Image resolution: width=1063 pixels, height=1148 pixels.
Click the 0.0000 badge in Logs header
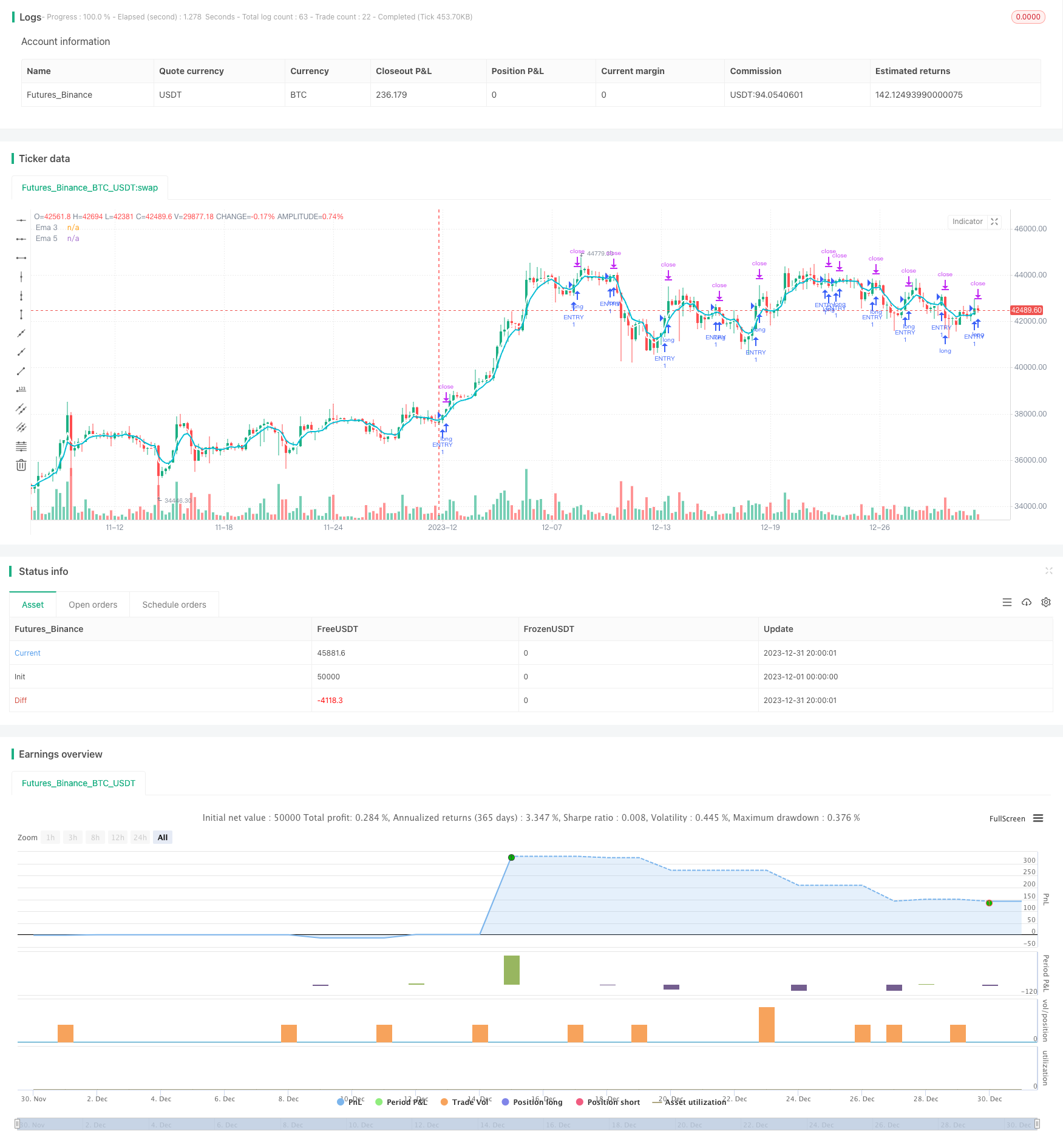1028,17
